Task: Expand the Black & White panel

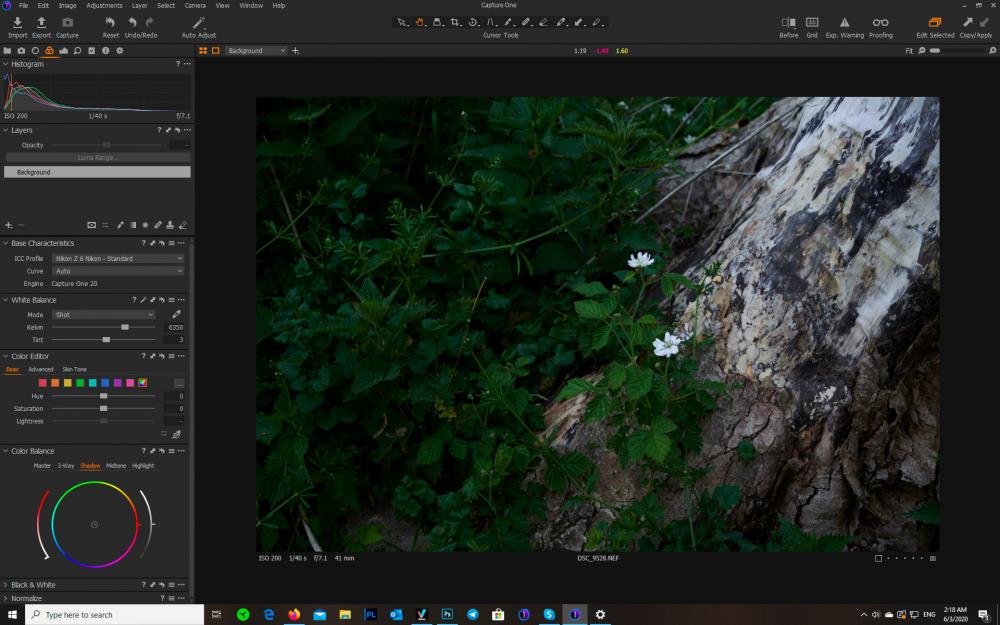Action: 6,585
